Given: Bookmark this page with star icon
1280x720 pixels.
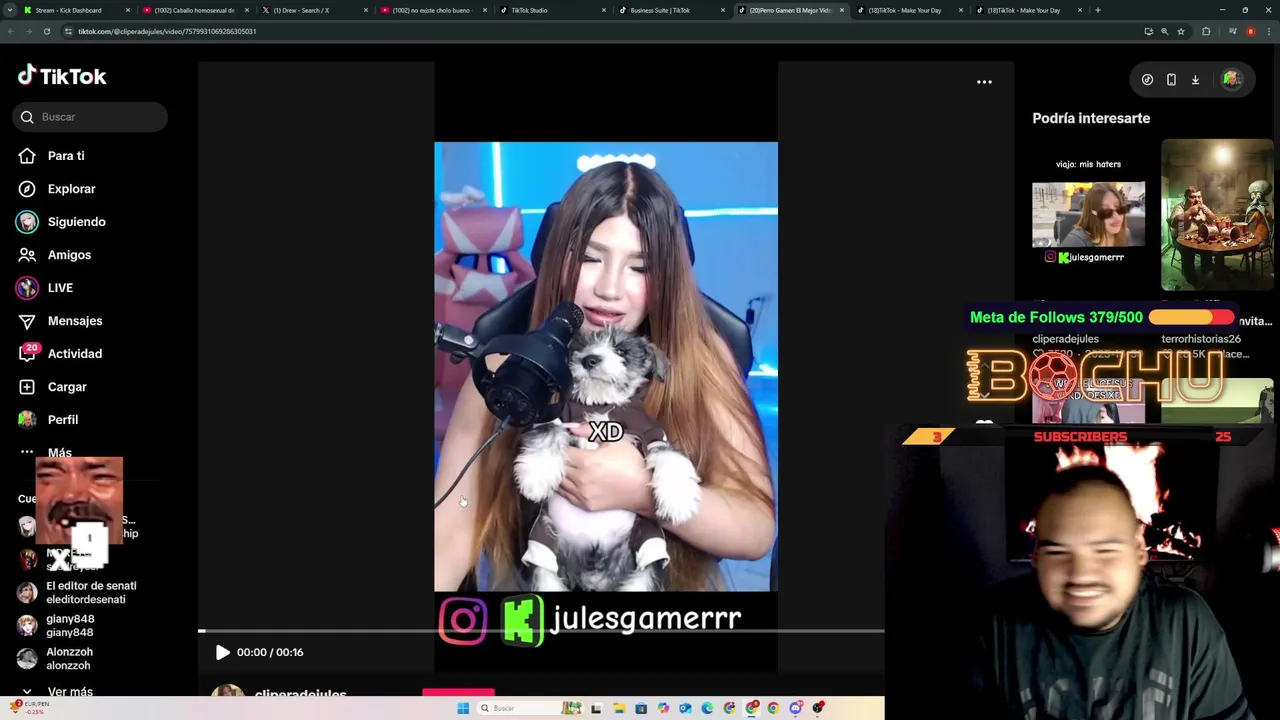Looking at the screenshot, I should 1181,31.
